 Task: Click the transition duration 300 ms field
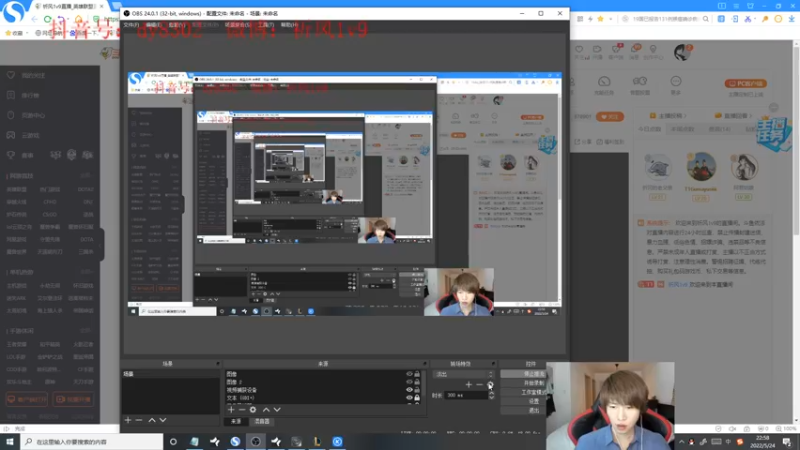click(466, 395)
